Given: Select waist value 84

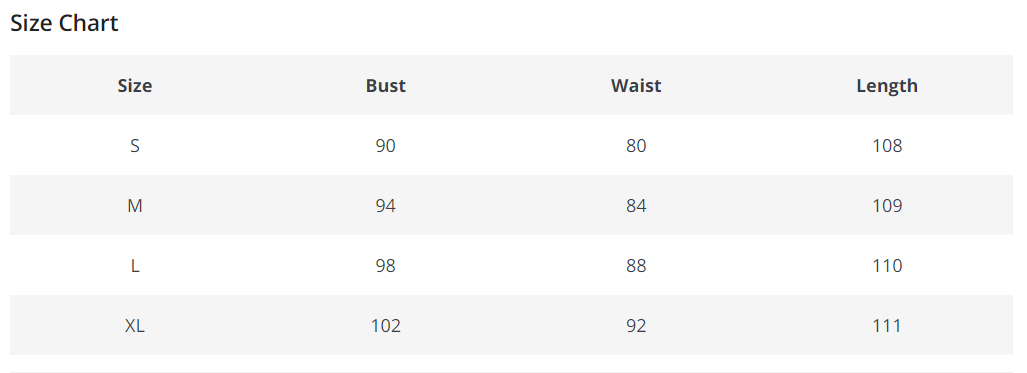Looking at the screenshot, I should (636, 206).
